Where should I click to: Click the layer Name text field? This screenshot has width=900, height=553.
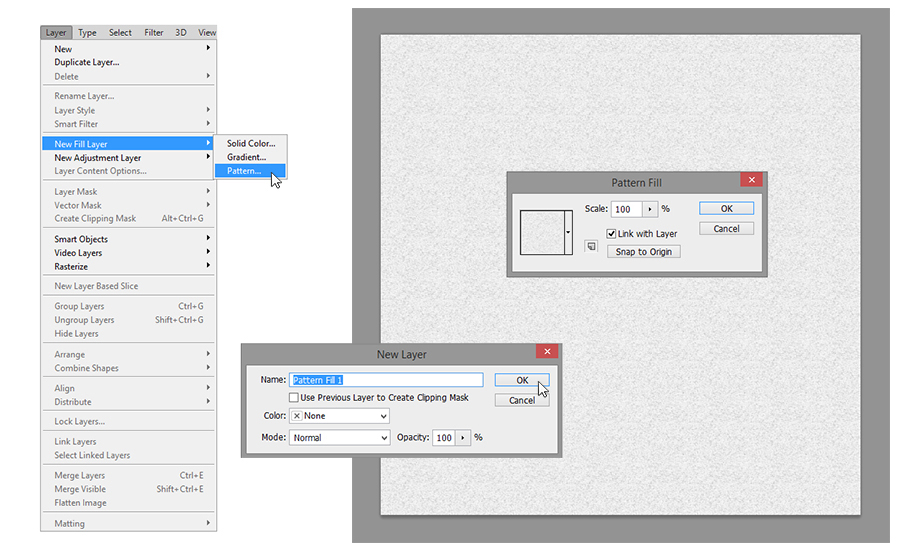click(x=386, y=380)
